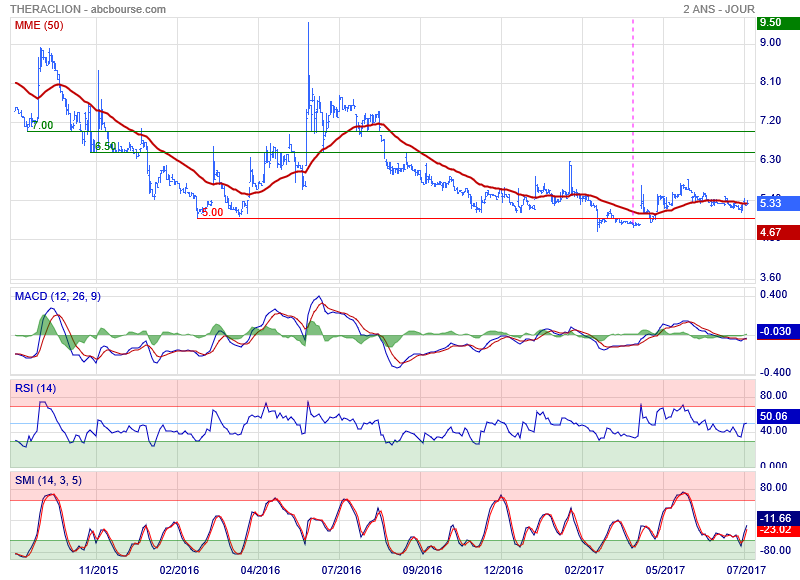Click the 02/2016 date axis label
The image size is (800, 580).
(180, 570)
